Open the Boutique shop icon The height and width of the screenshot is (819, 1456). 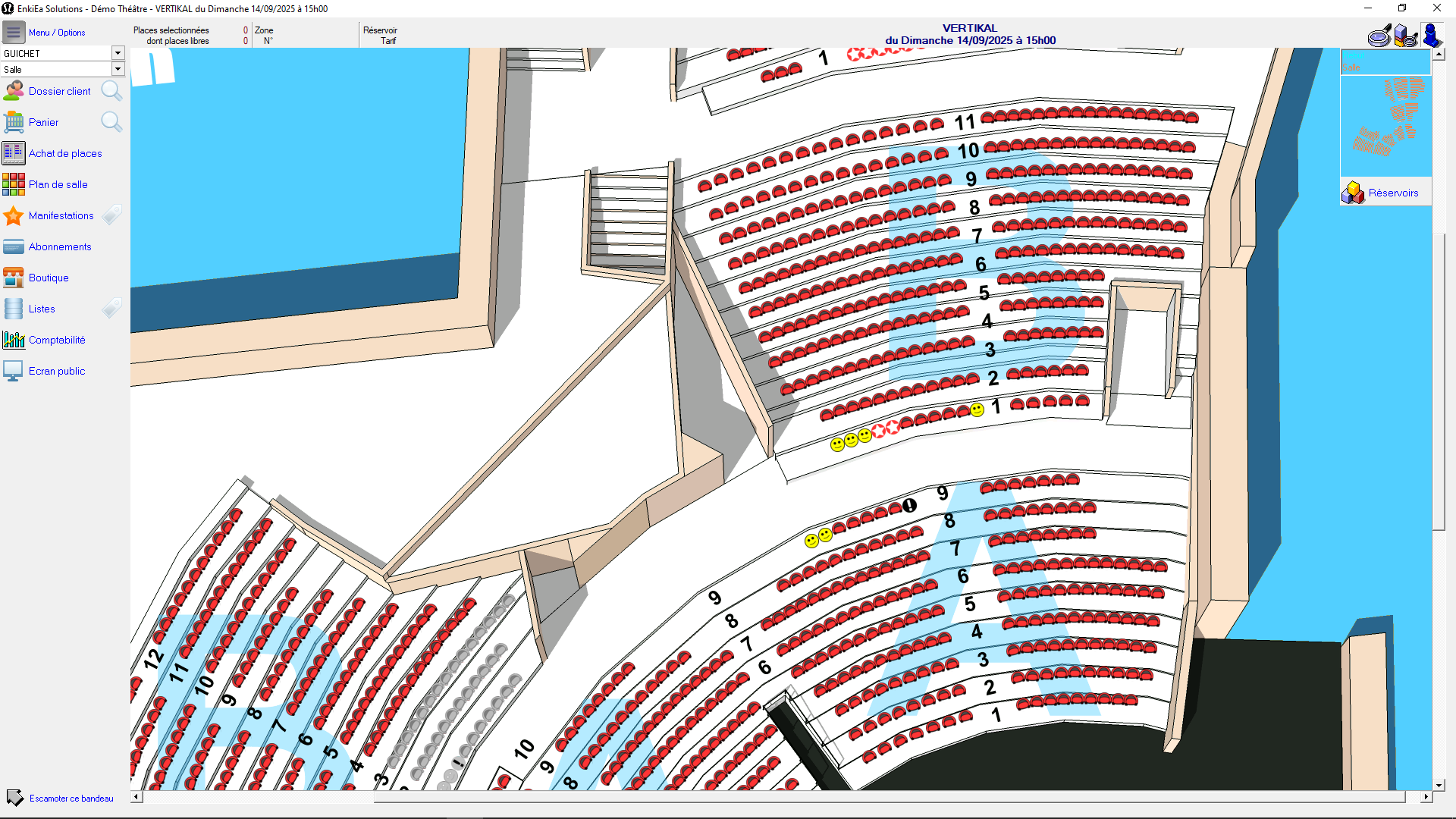(x=14, y=278)
